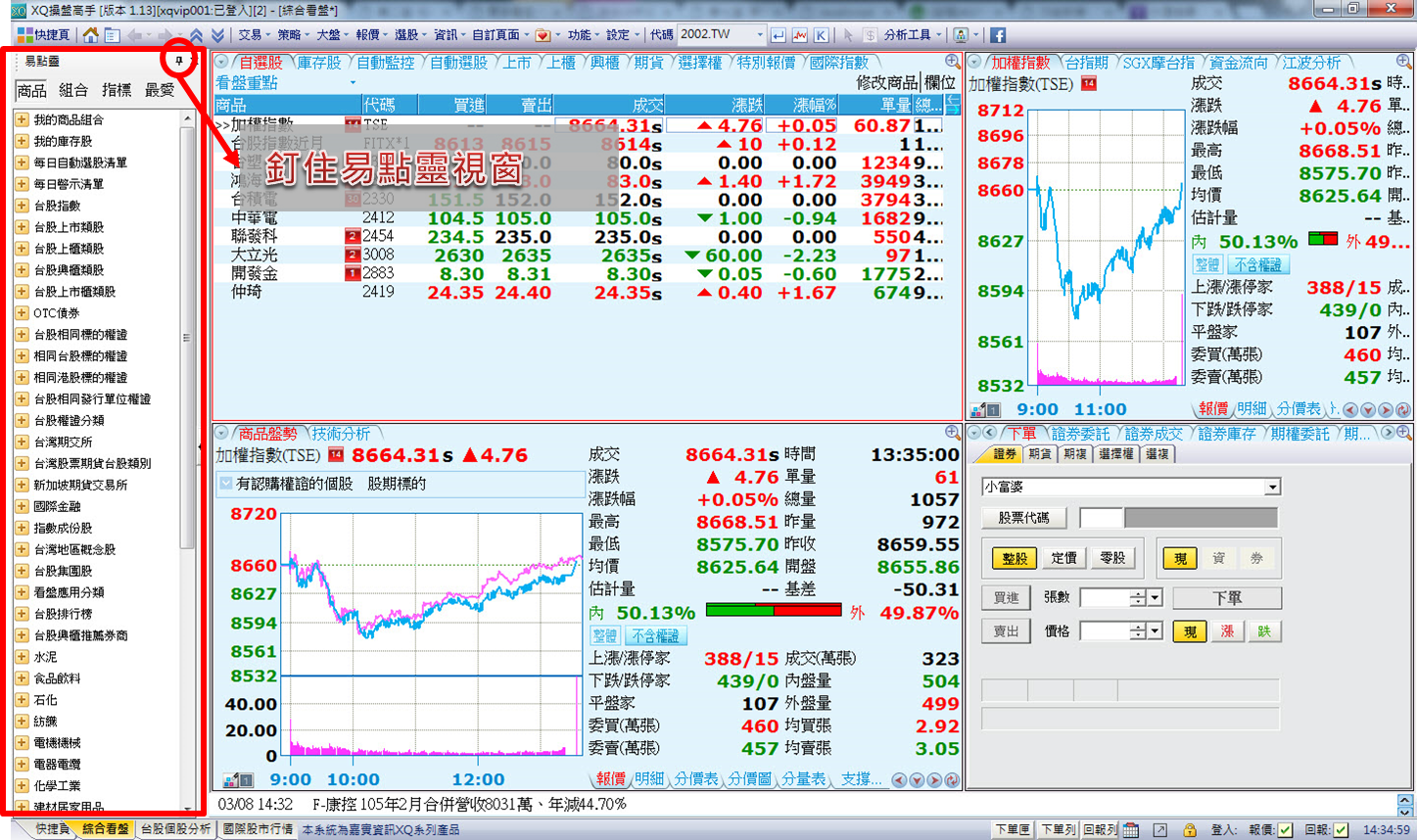Switch to the 技術分析 tab
Viewport: 1417px width, 840px height.
tap(342, 434)
